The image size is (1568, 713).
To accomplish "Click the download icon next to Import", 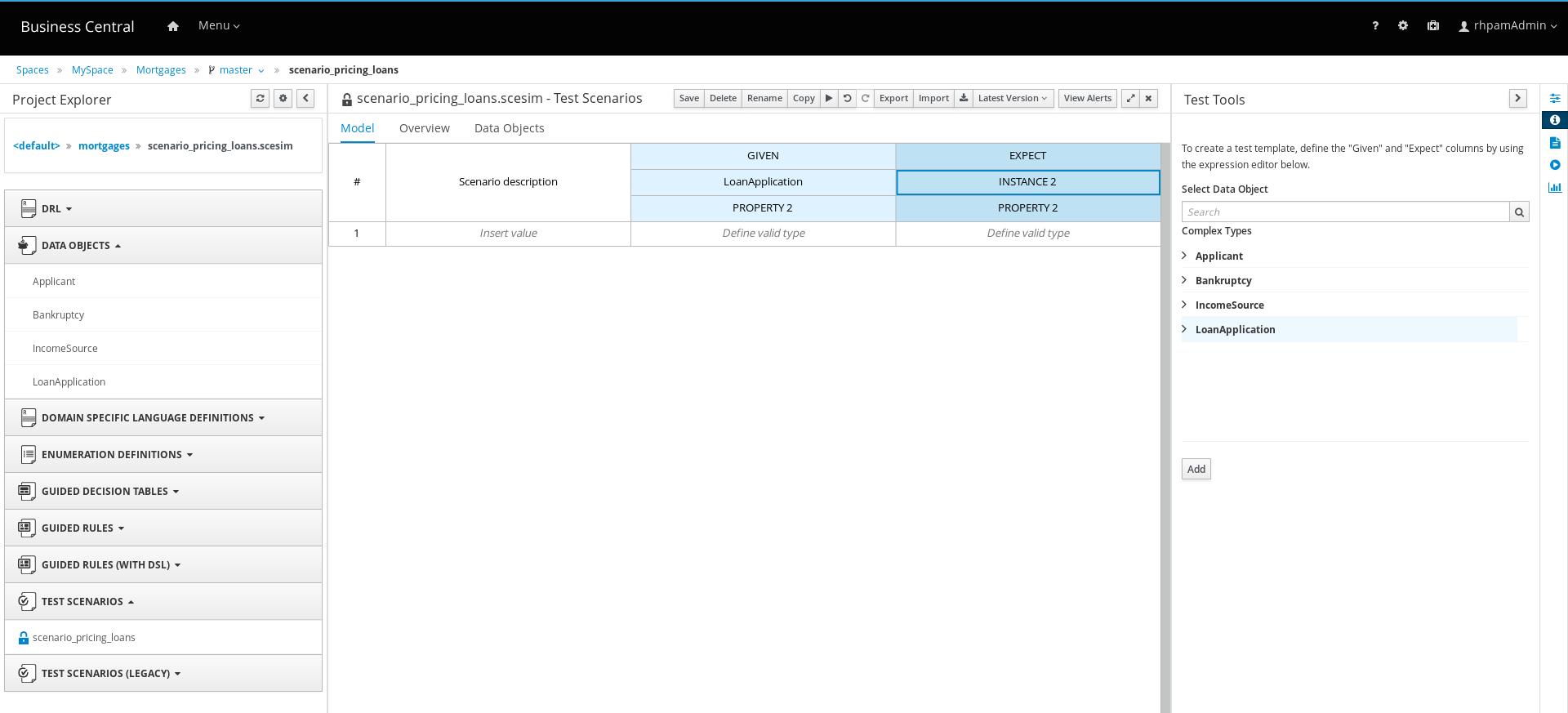I will click(x=964, y=98).
